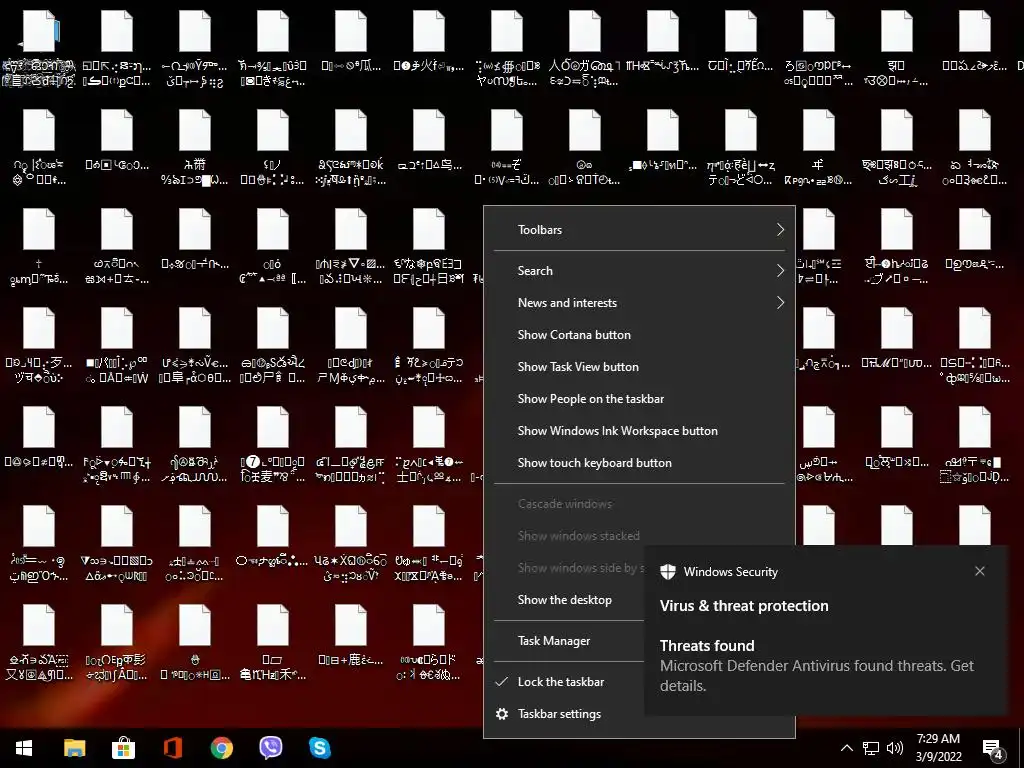Select desktop file whose name contains 鹿
The width and height of the screenshot is (1024, 768).
[351, 635]
